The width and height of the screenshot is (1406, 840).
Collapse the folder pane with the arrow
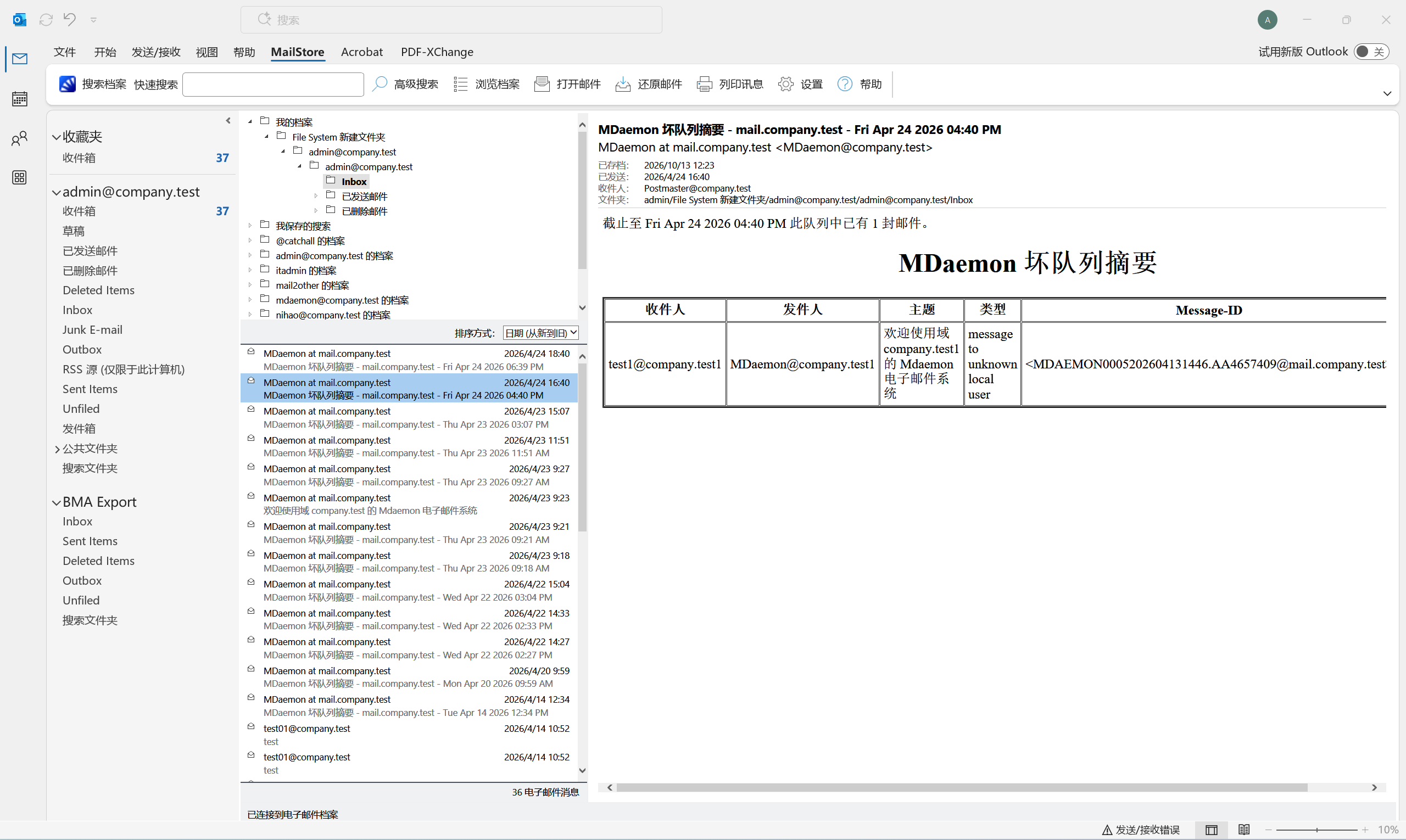click(228, 121)
